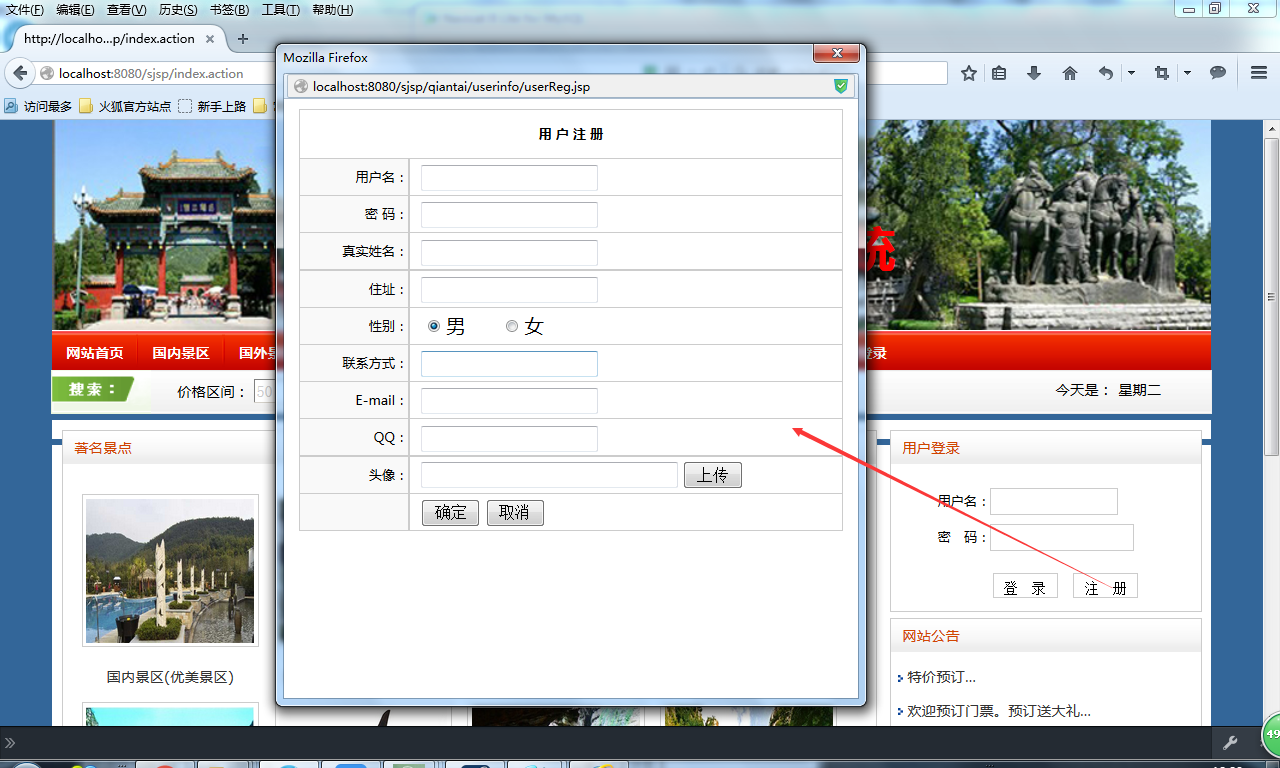The image size is (1280, 768).
Task: Click the 用户注册 form heading
Action: click(571, 134)
